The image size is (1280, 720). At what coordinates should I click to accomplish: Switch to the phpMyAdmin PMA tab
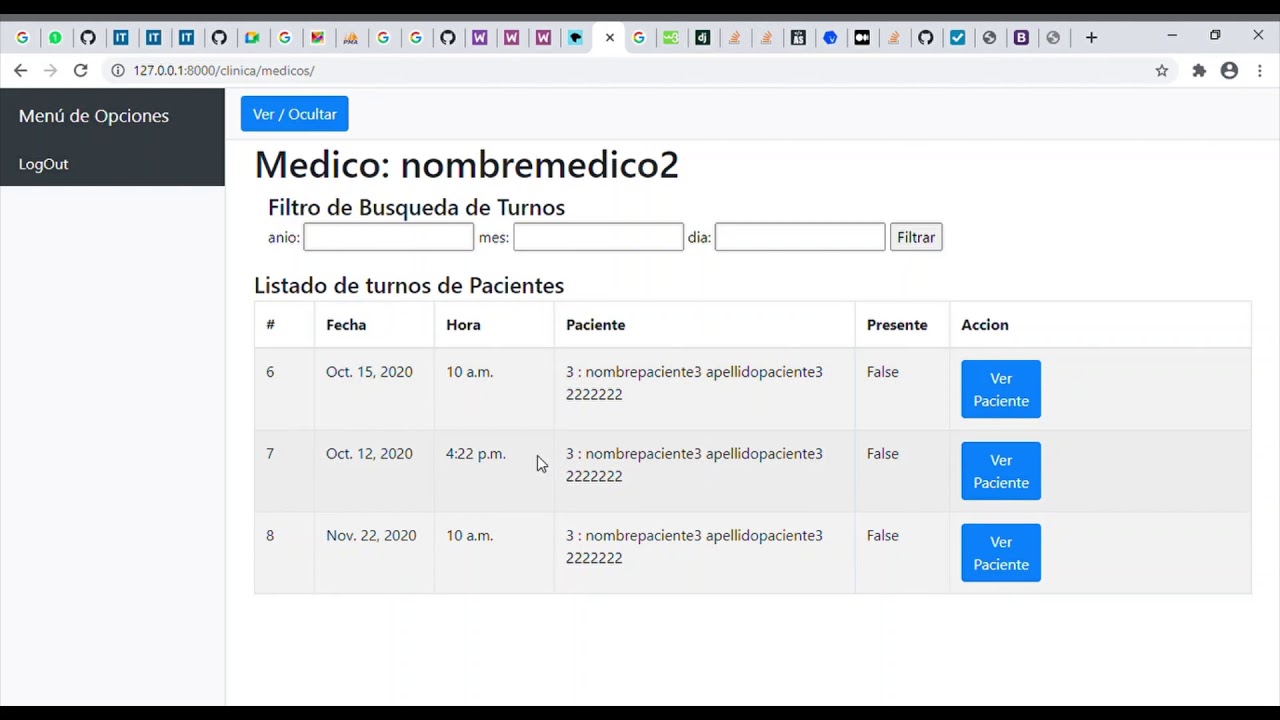[x=350, y=38]
